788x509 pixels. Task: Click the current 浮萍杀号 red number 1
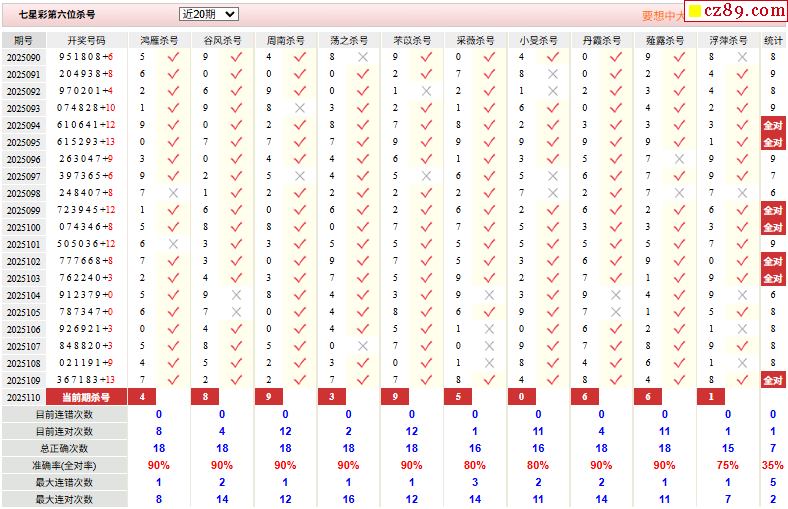tap(711, 396)
